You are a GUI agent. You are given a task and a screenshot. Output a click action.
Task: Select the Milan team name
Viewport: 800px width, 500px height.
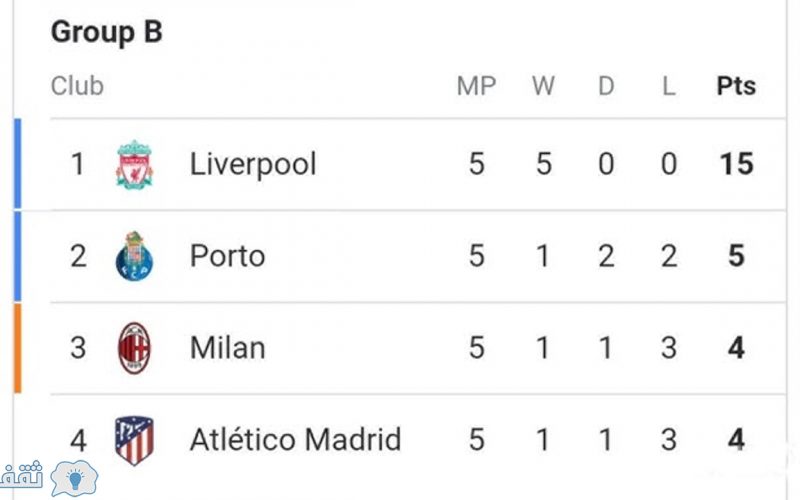coord(228,348)
